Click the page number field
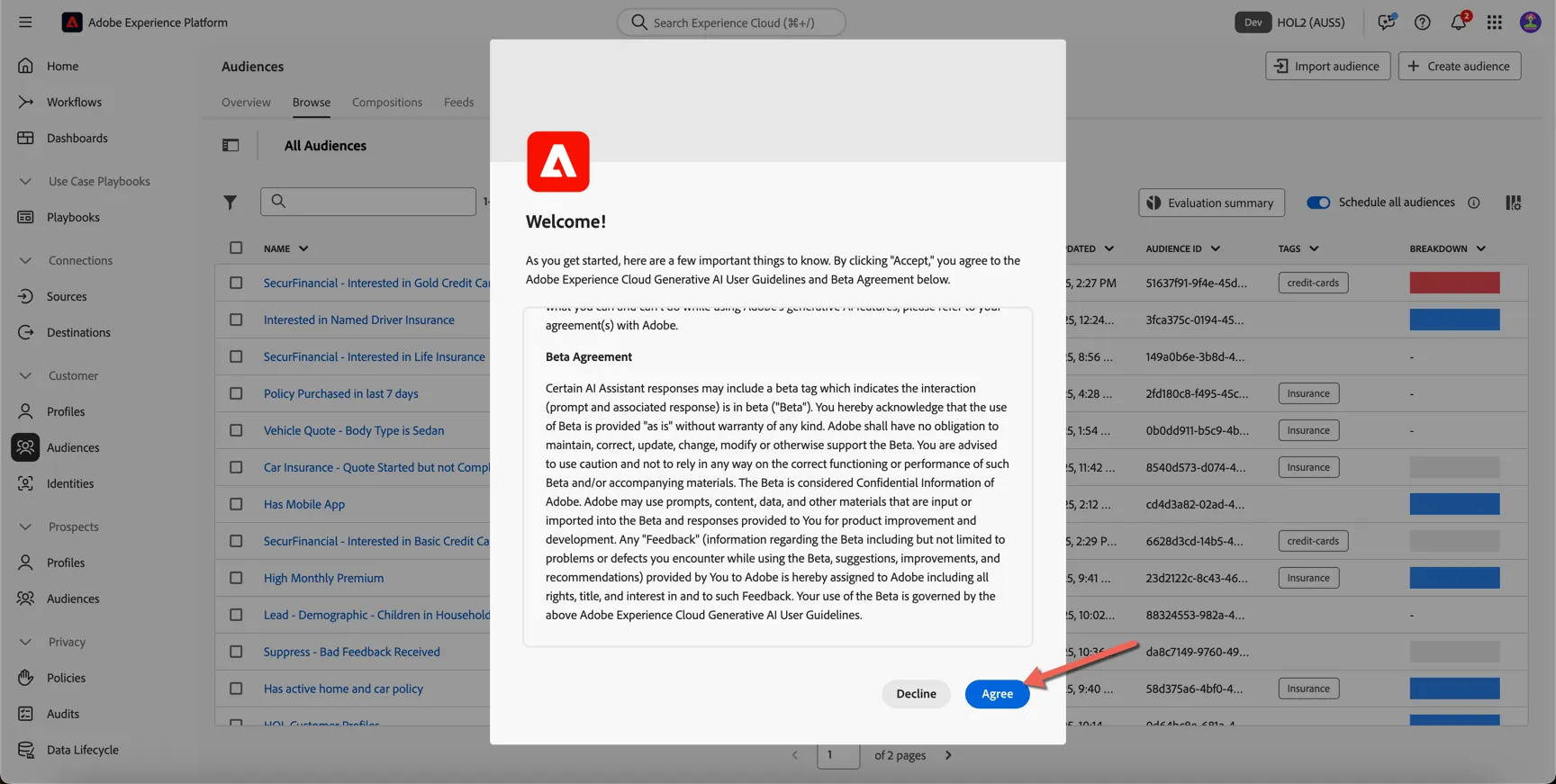 (838, 755)
